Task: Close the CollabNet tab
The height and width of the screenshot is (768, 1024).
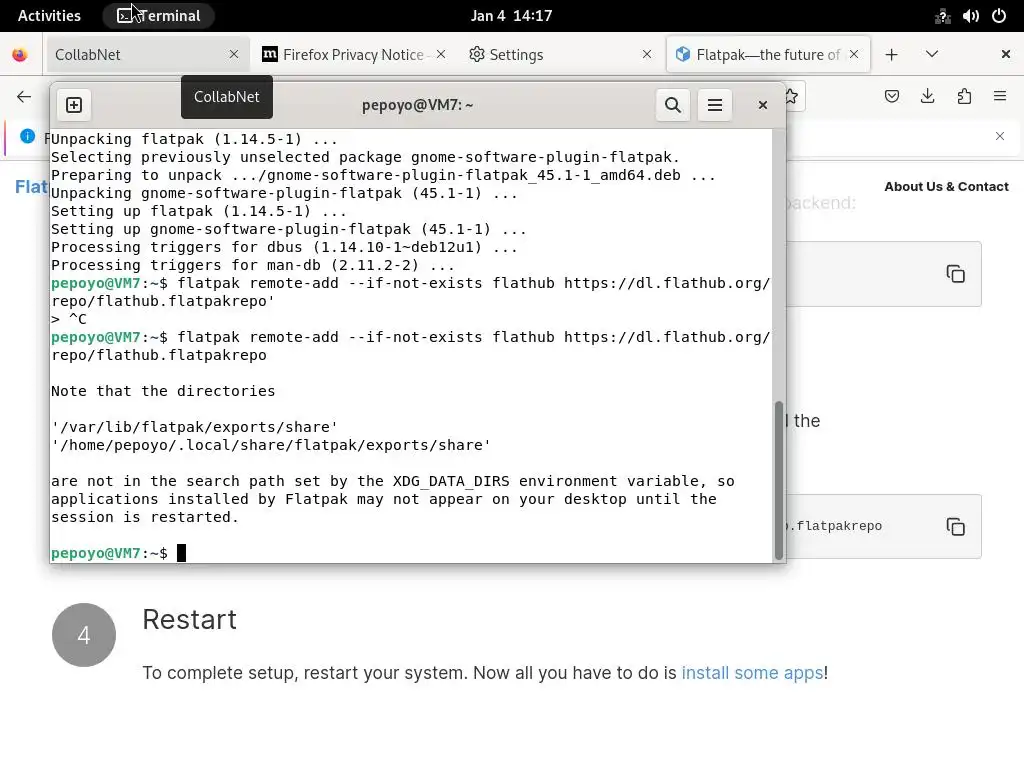Action: [234, 55]
